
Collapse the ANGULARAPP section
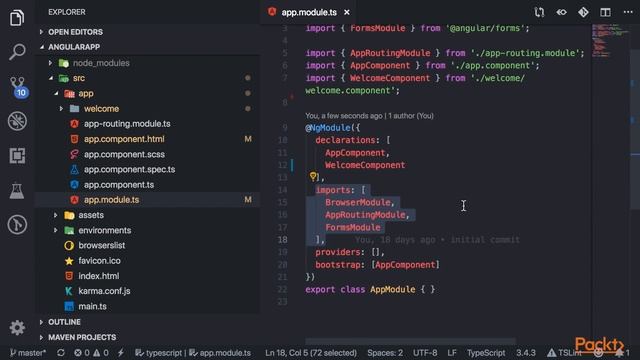pyautogui.click(x=74, y=47)
